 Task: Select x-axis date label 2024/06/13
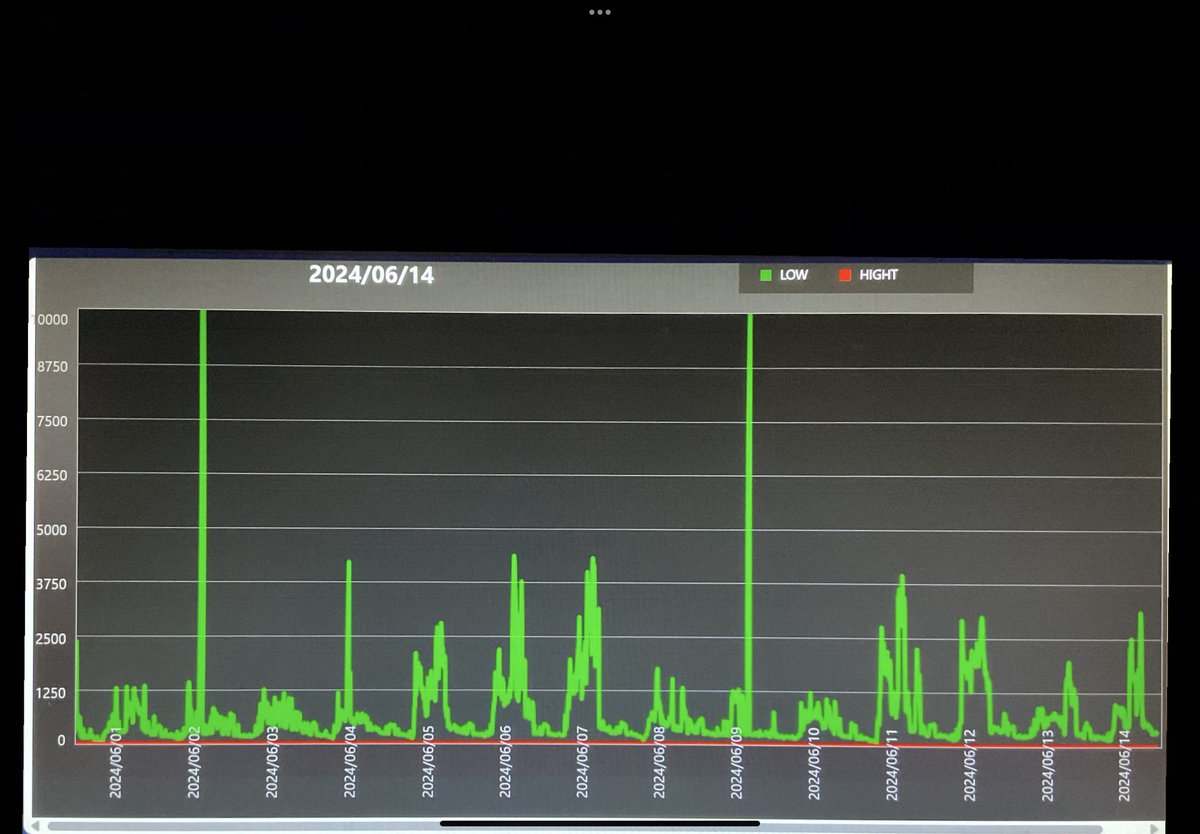tap(1047, 765)
